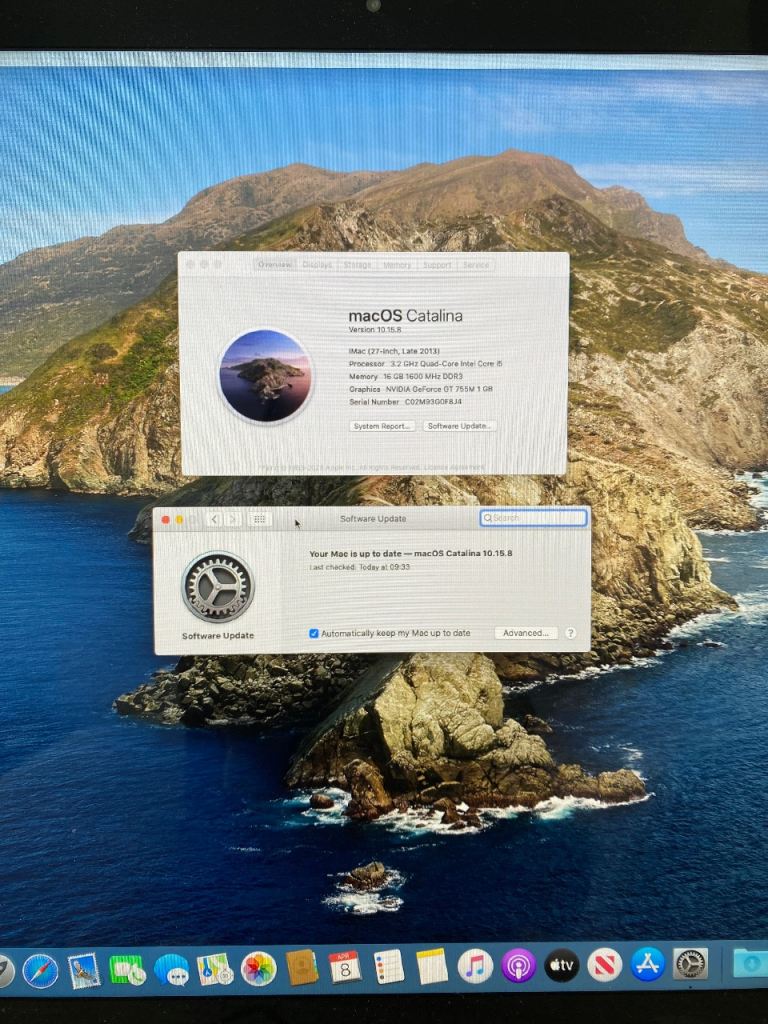Viewport: 768px width, 1024px height.
Task: Switch to the Displays tab
Action: (x=317, y=265)
